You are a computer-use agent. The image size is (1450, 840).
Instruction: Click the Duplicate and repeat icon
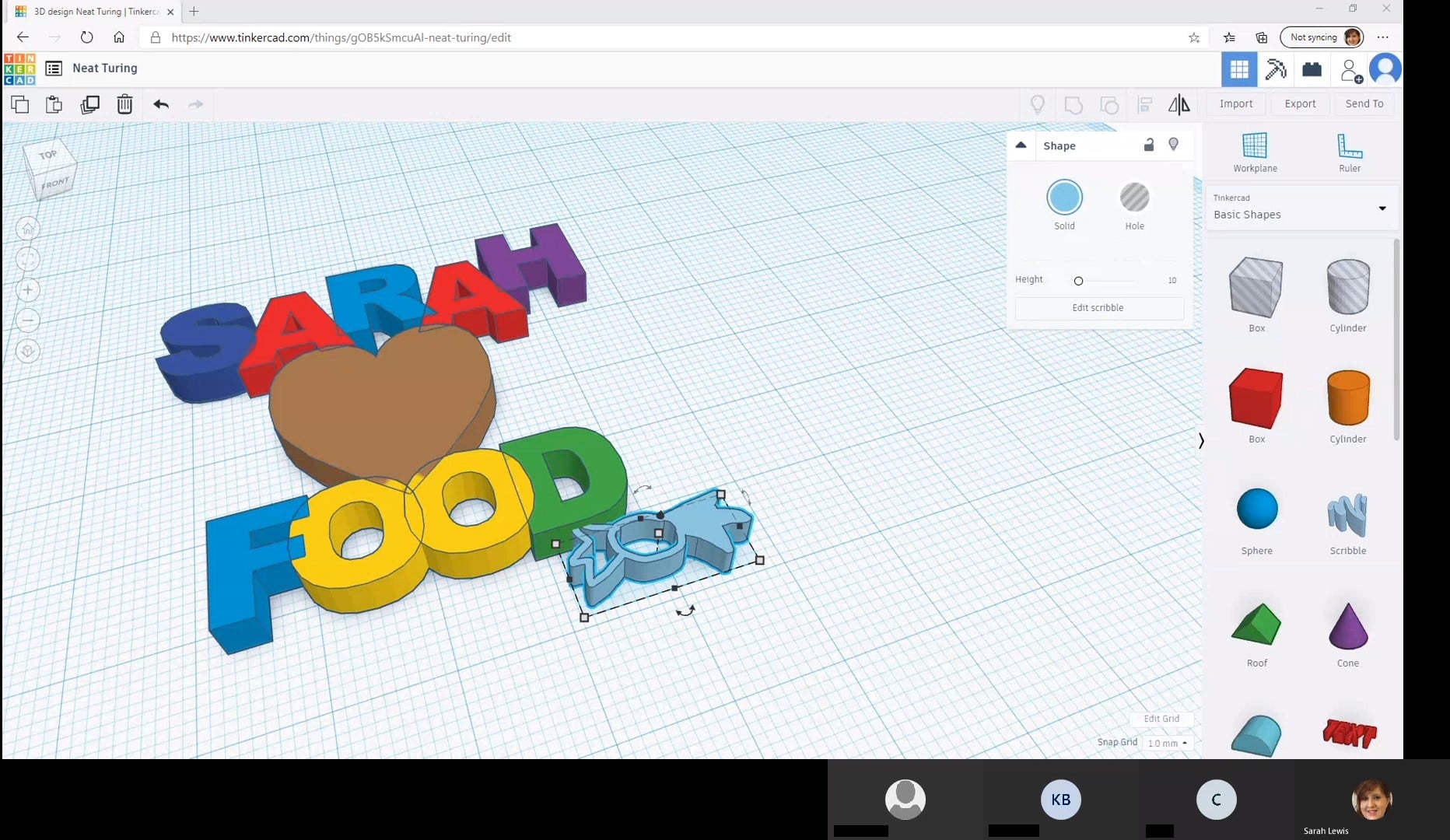point(90,104)
